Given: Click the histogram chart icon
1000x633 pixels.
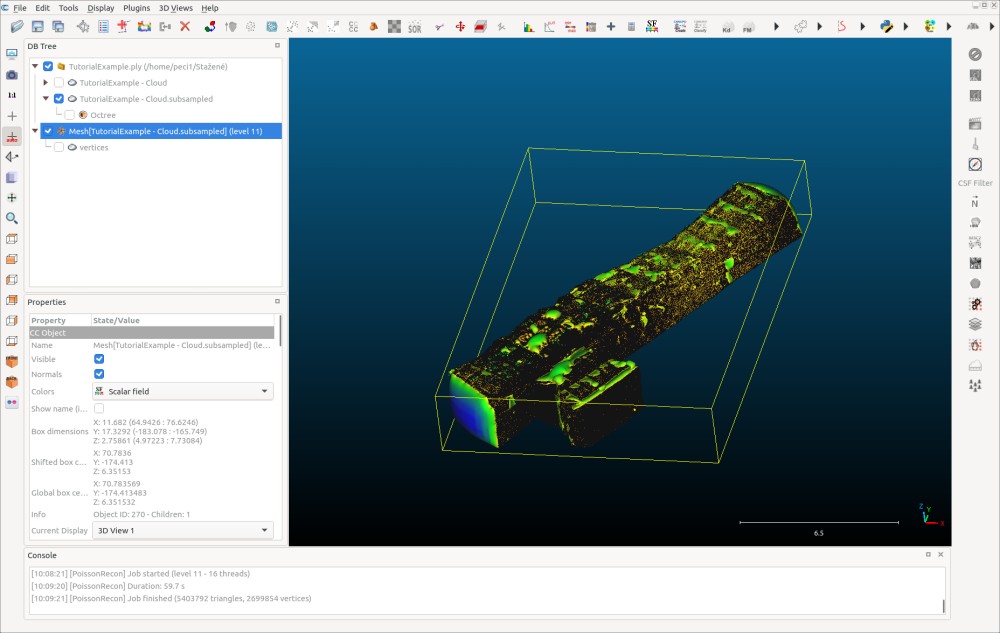Looking at the screenshot, I should (529, 27).
